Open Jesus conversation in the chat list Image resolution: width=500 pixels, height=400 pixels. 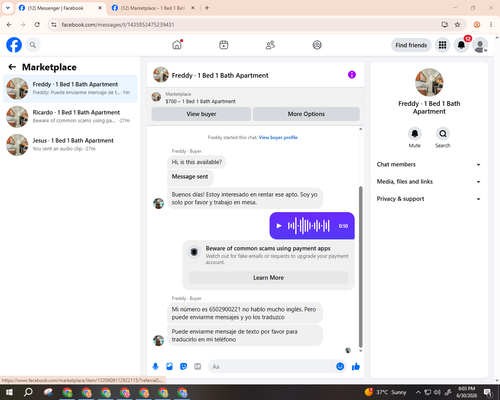pyautogui.click(x=70, y=144)
